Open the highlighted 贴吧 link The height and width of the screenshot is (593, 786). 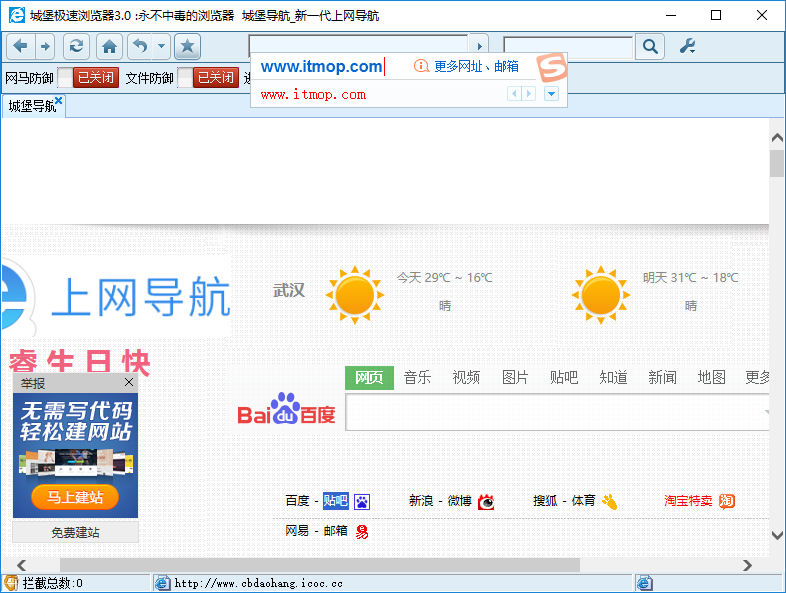tap(335, 501)
